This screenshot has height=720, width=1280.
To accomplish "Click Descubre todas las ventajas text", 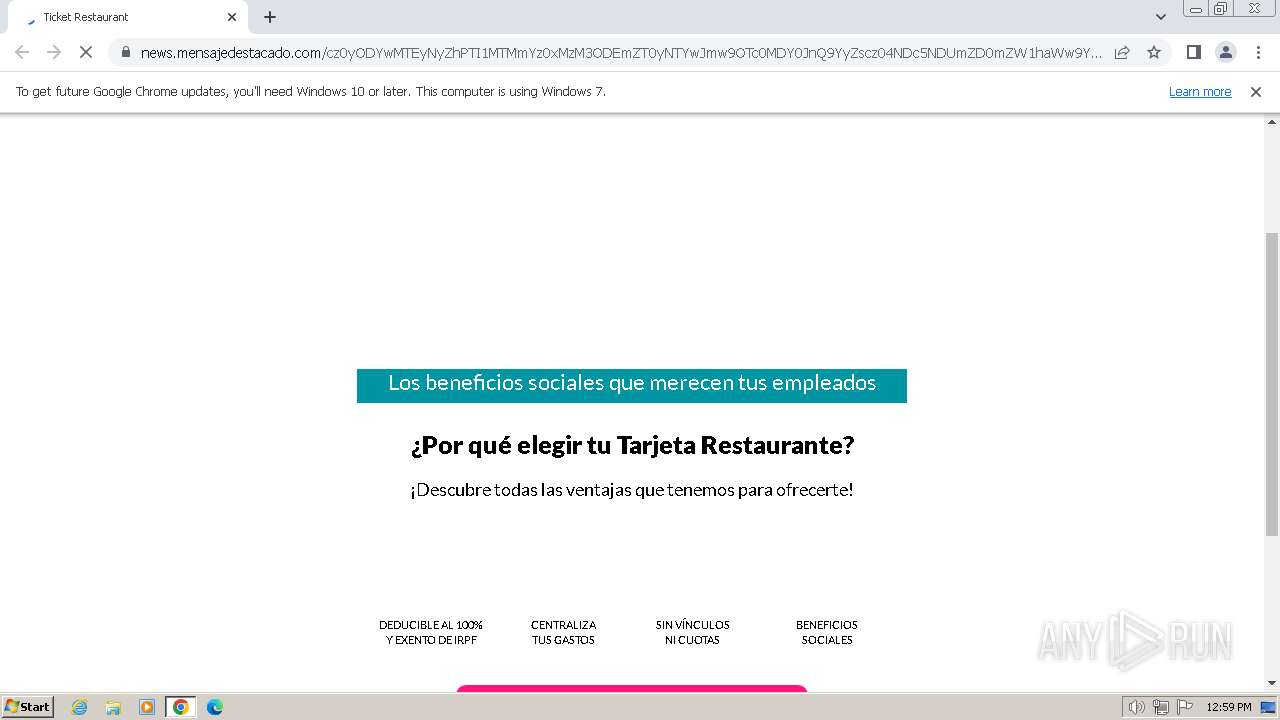I will [632, 490].
